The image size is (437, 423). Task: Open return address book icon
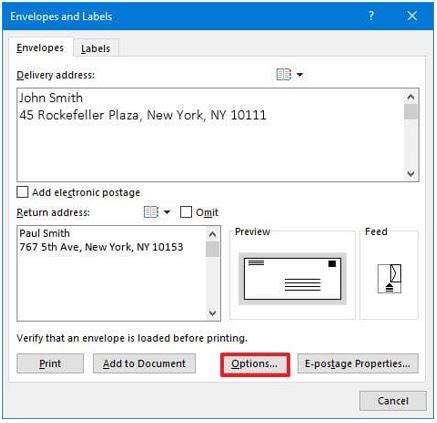151,212
